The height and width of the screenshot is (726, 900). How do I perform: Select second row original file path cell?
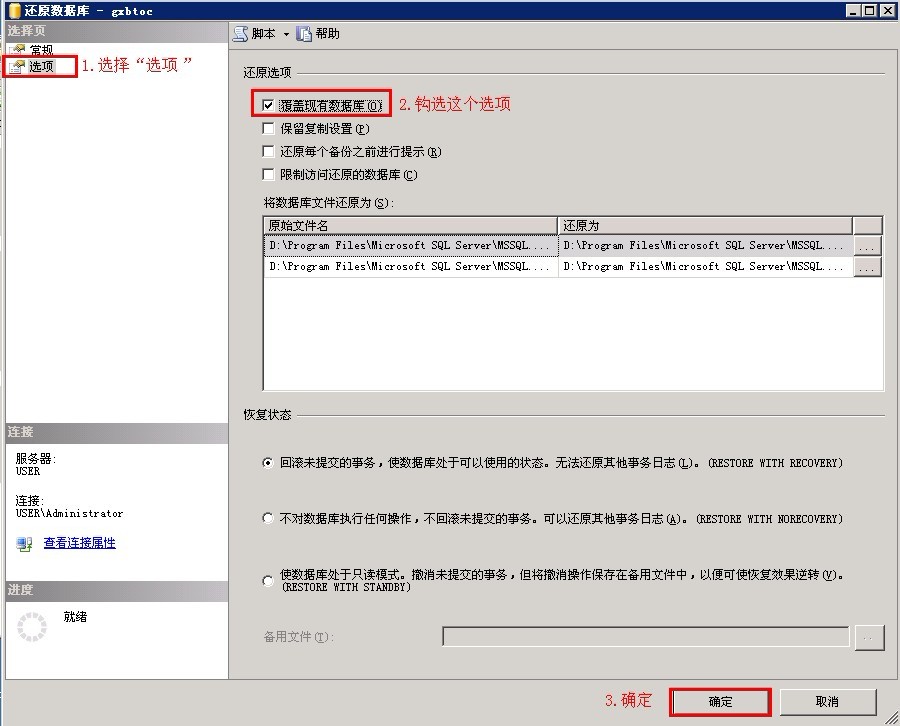(x=410, y=266)
